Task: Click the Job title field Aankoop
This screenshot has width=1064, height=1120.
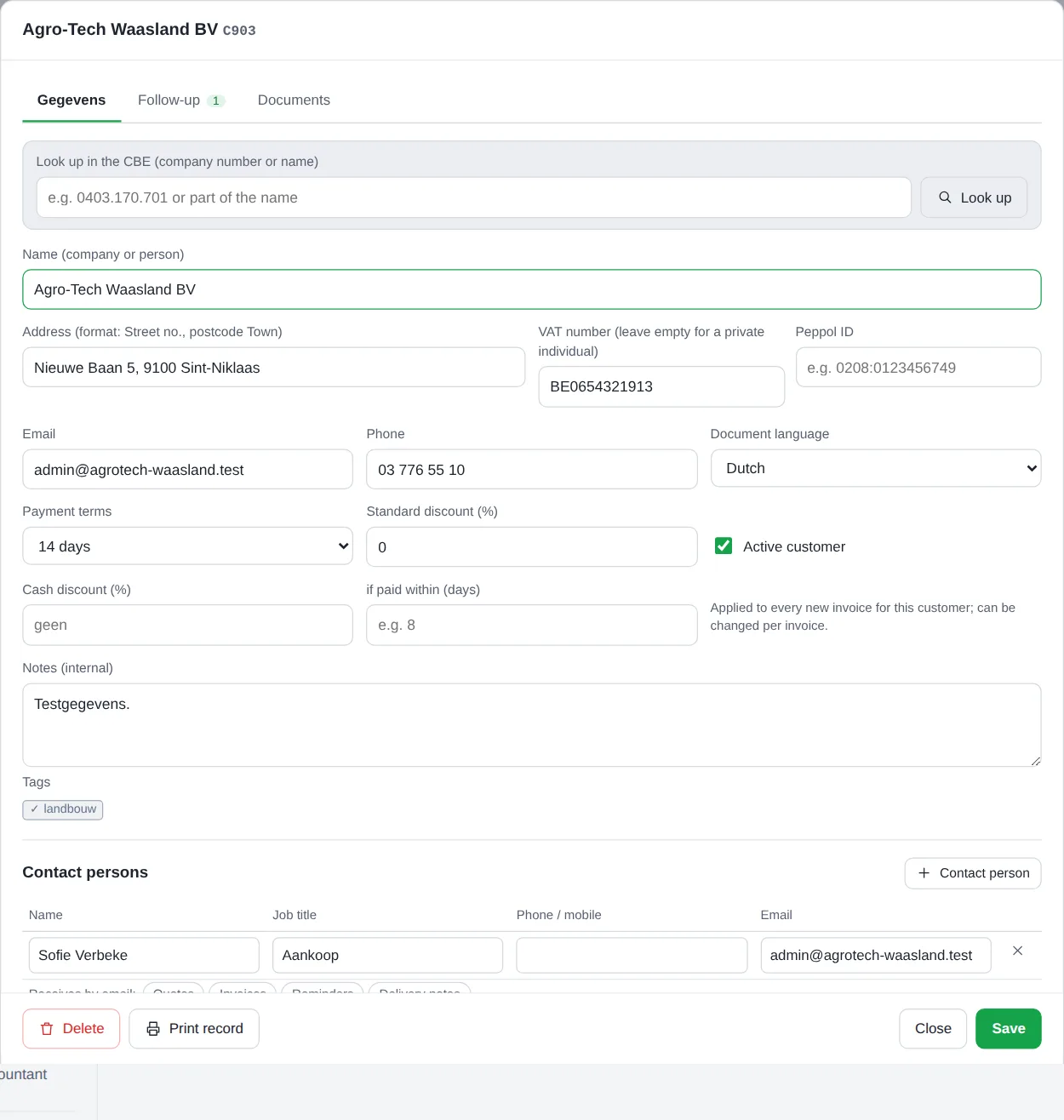Action: (x=387, y=955)
